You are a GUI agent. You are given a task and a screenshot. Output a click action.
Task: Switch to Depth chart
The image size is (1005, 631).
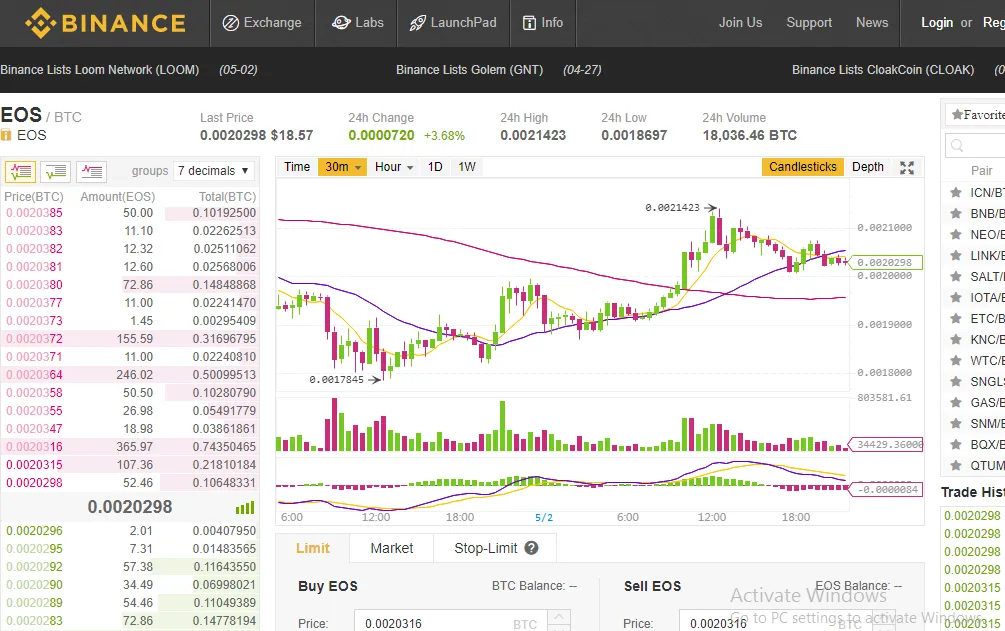click(868, 167)
